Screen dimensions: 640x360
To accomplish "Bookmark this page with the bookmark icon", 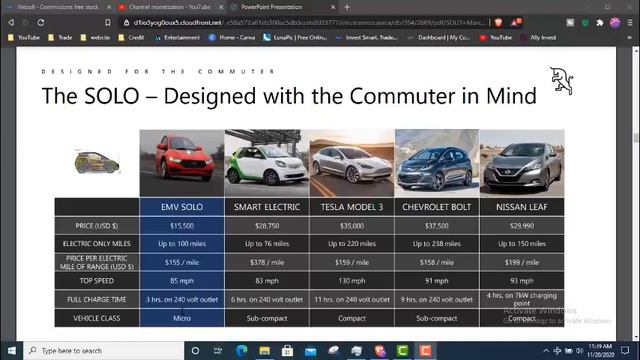I will [x=108, y=22].
